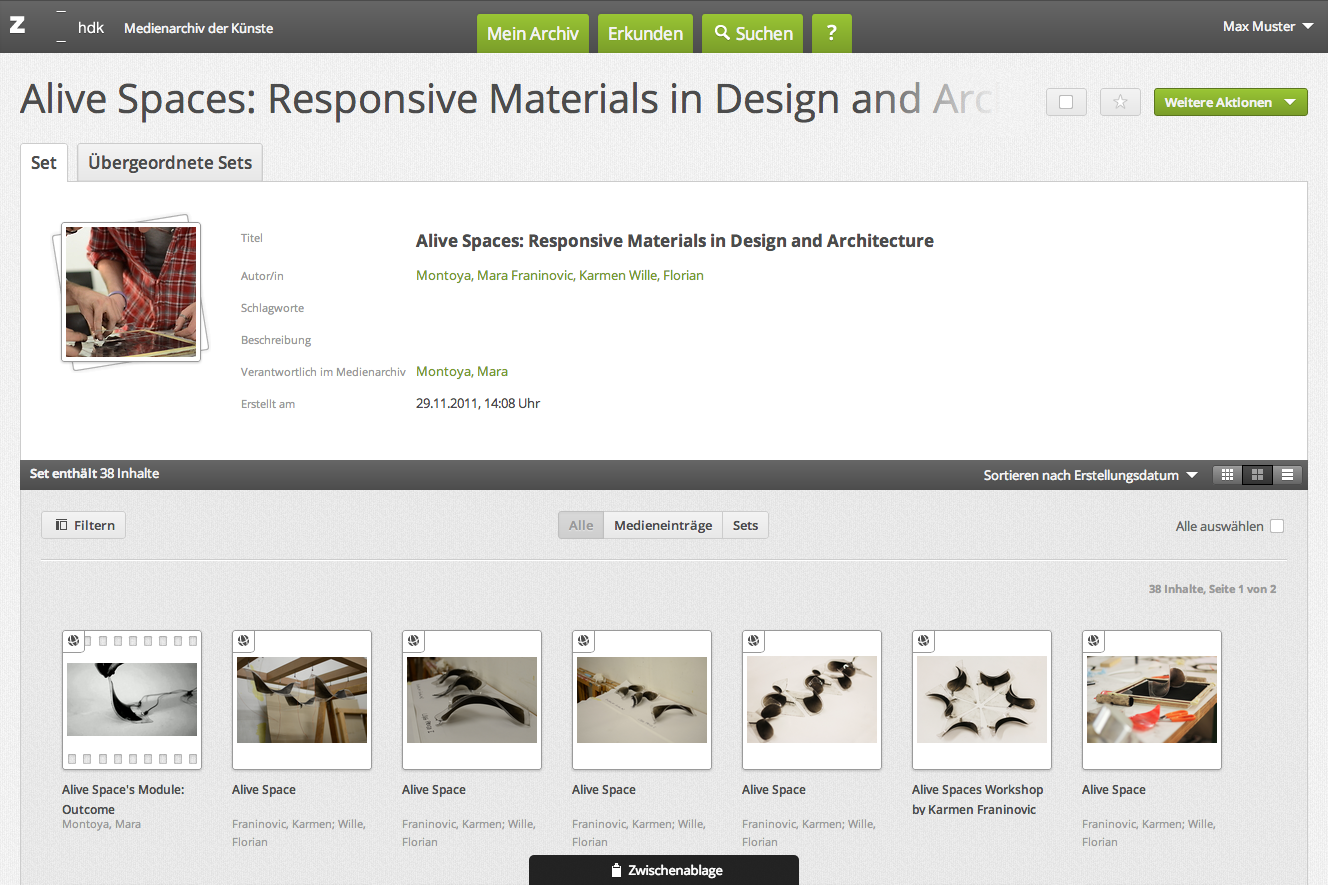This screenshot has height=885, width=1328.
Task: Mark this set as favorite with star
Action: point(1120,102)
